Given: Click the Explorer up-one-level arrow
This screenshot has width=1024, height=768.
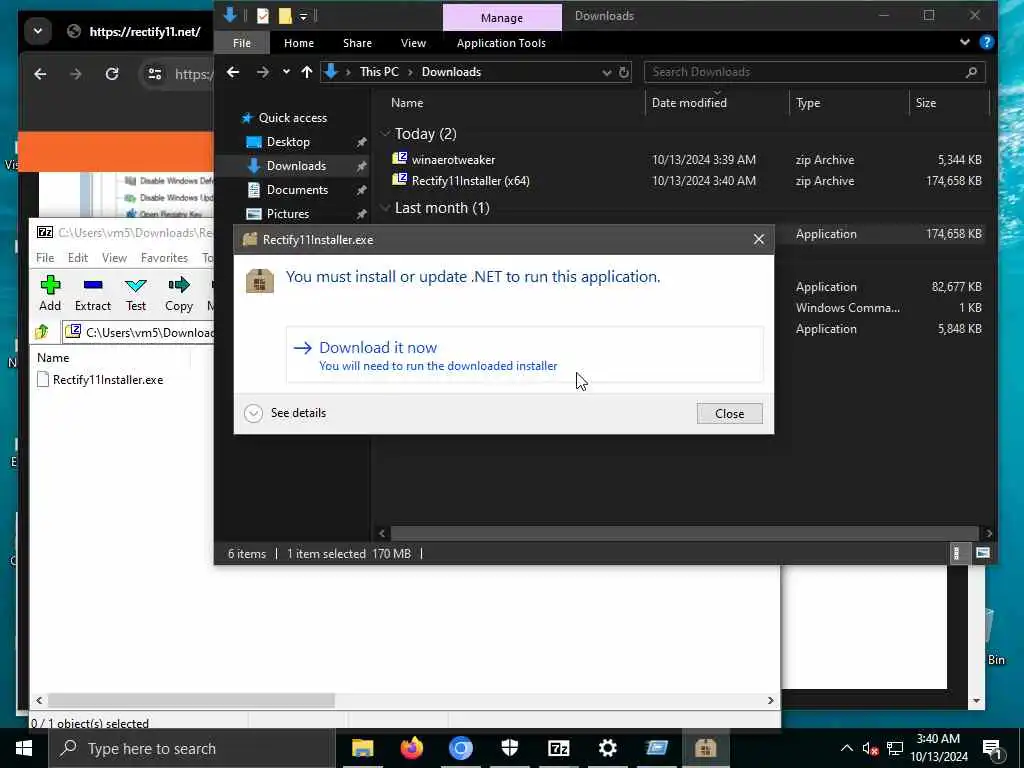Looking at the screenshot, I should [306, 72].
